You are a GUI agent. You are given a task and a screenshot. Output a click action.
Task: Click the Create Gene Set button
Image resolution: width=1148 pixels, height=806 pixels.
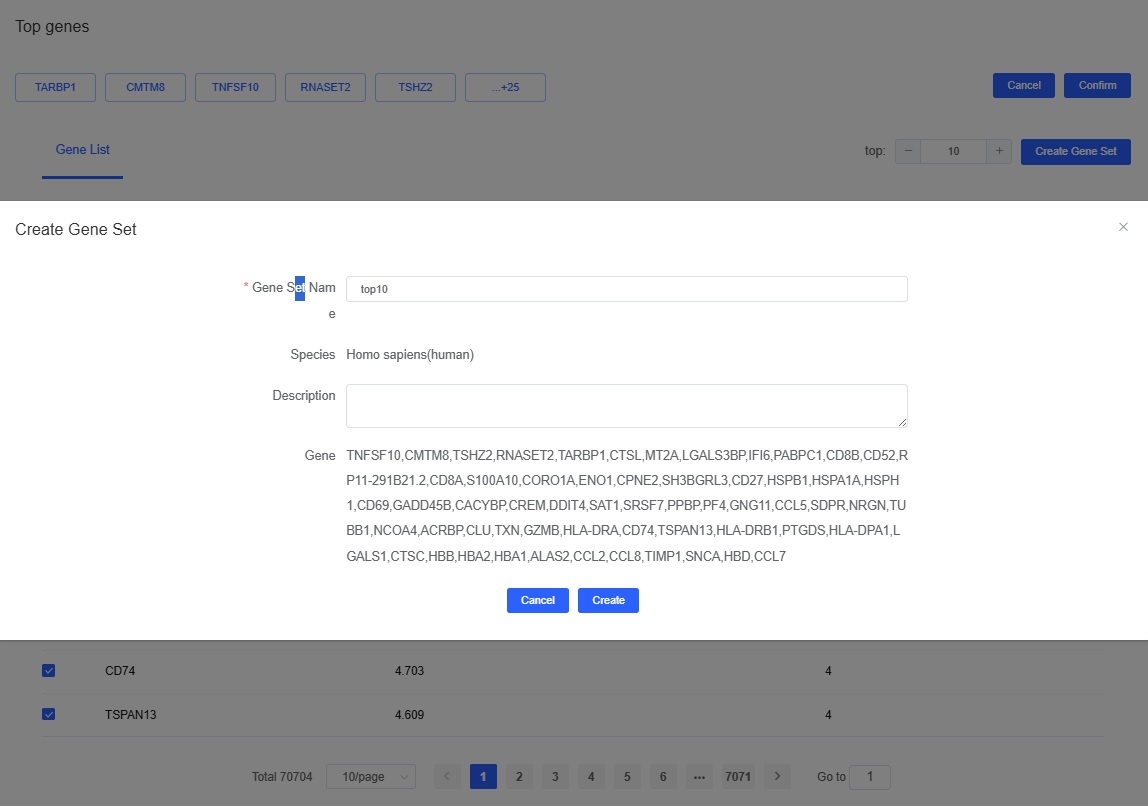[x=1075, y=151]
